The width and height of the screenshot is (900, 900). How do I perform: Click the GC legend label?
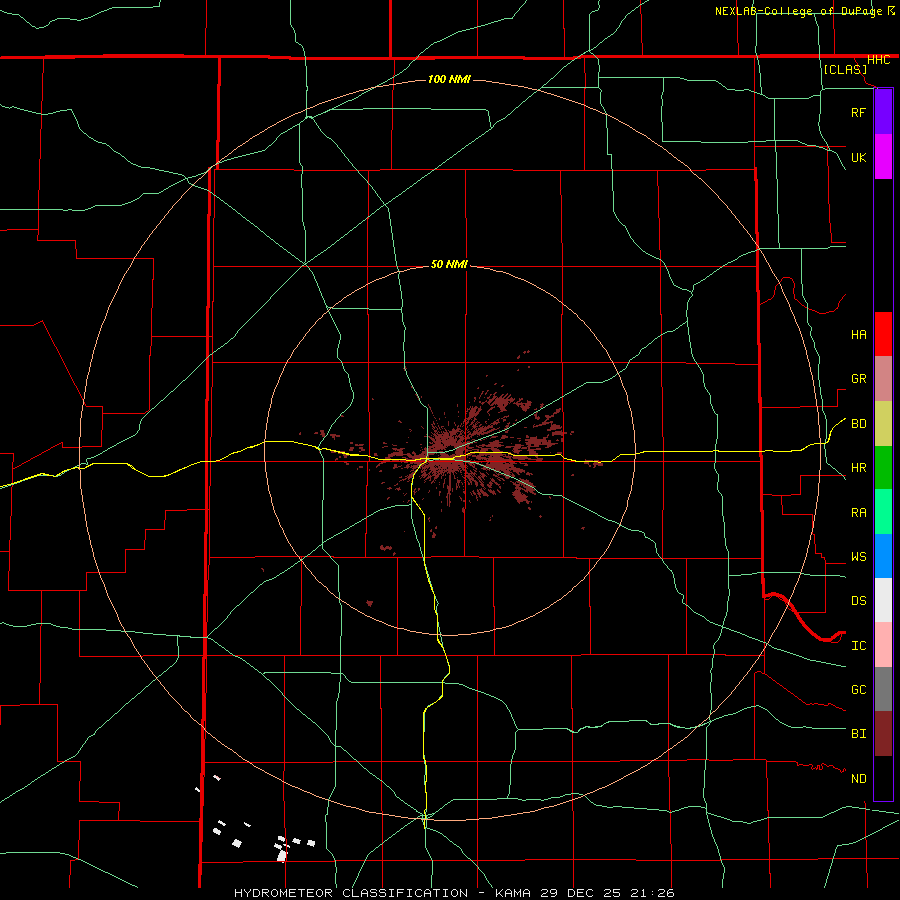pyautogui.click(x=858, y=690)
